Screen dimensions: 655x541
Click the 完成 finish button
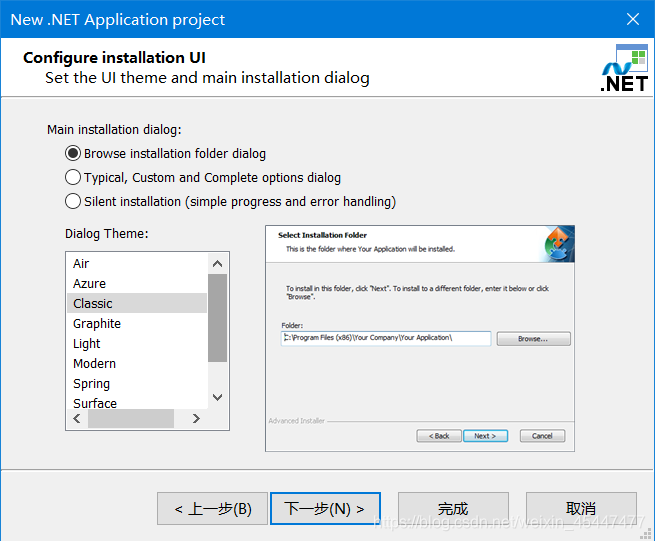coord(453,508)
